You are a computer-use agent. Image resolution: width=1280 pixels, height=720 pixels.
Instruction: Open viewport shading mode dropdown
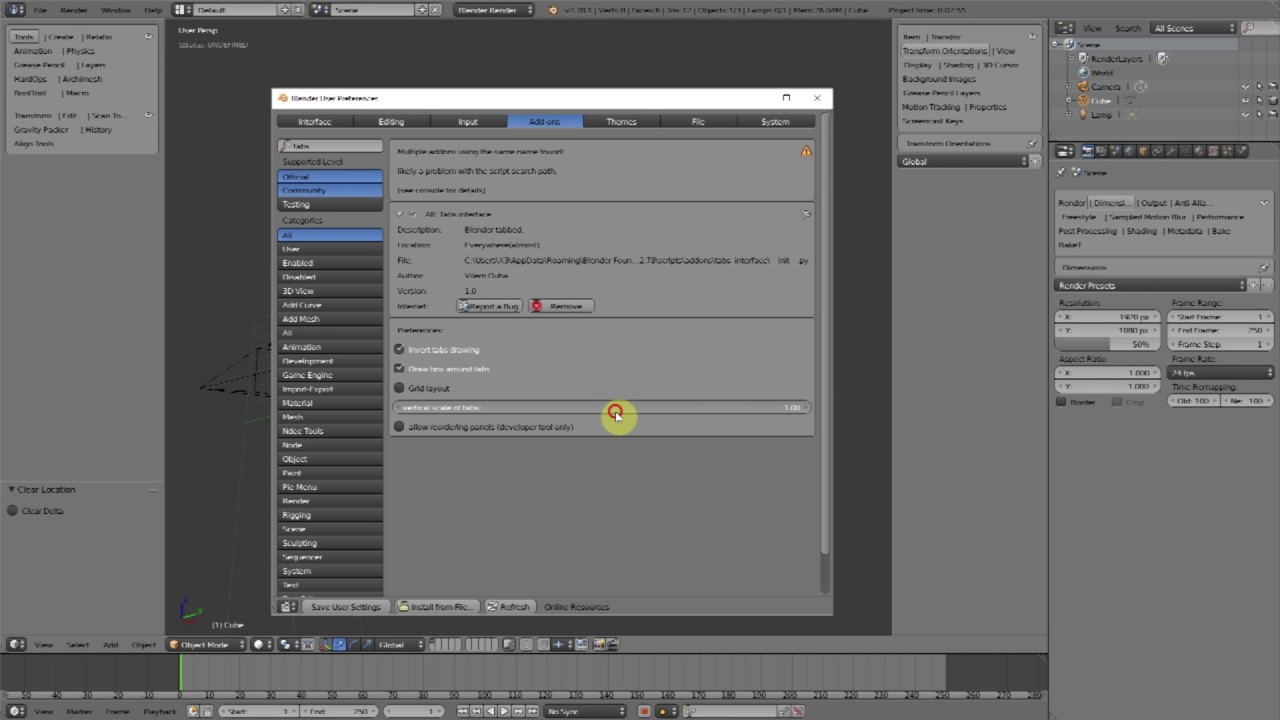[262, 645]
